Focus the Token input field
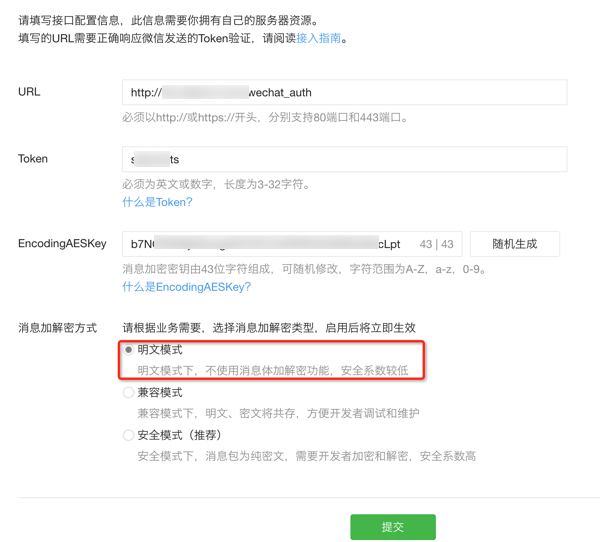This screenshot has width=600, height=542. click(344, 159)
